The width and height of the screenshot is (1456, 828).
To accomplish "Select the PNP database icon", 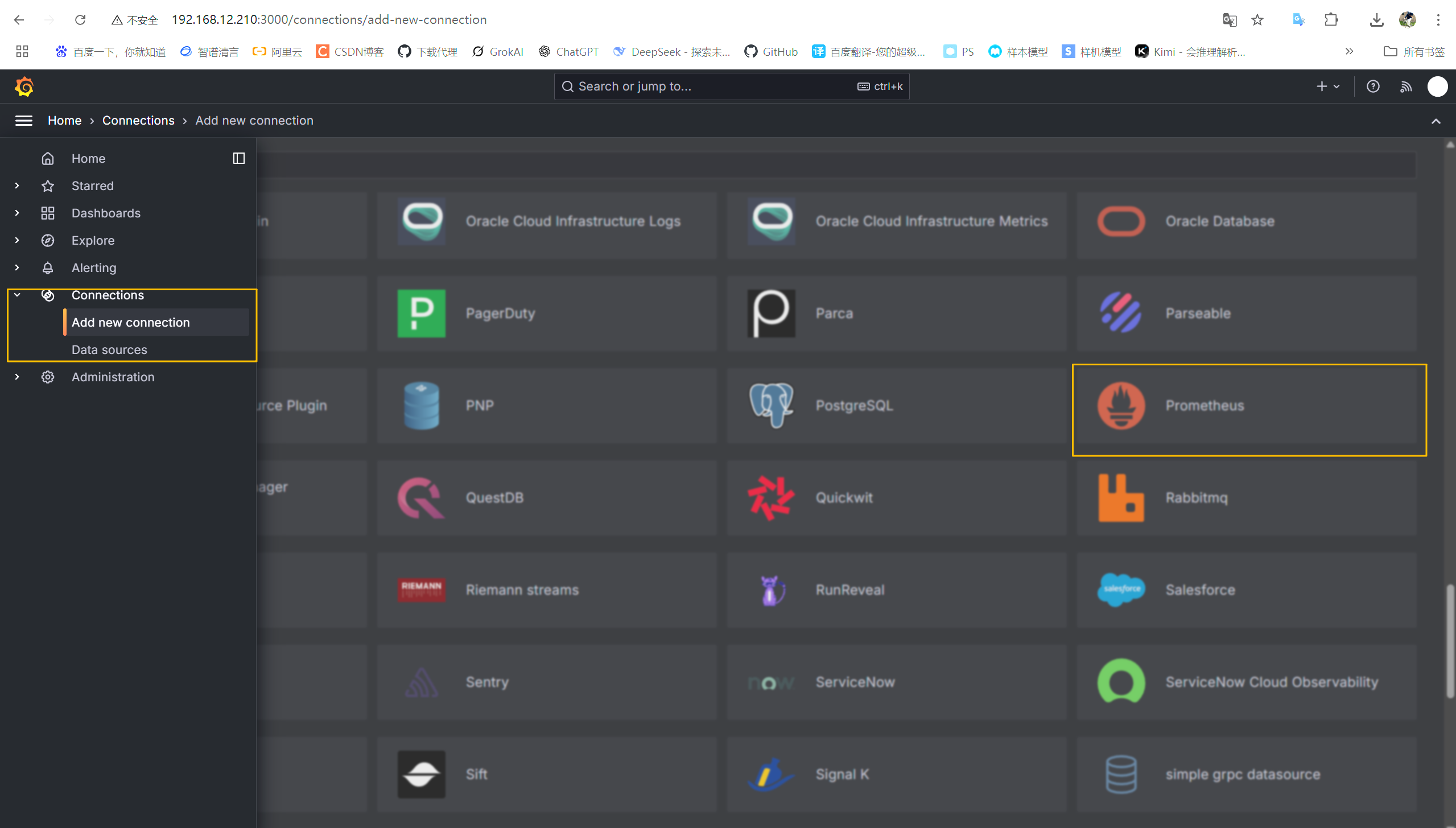I will coord(421,405).
